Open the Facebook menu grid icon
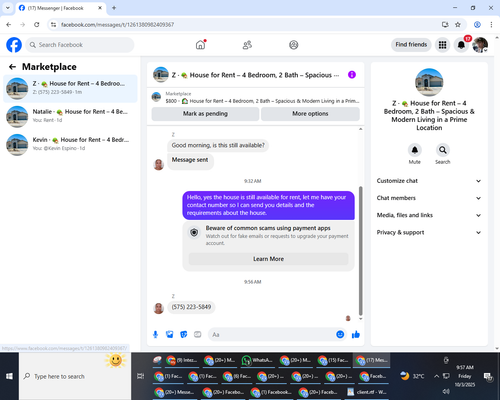Viewport: 500px width, 400px height. [x=442, y=45]
